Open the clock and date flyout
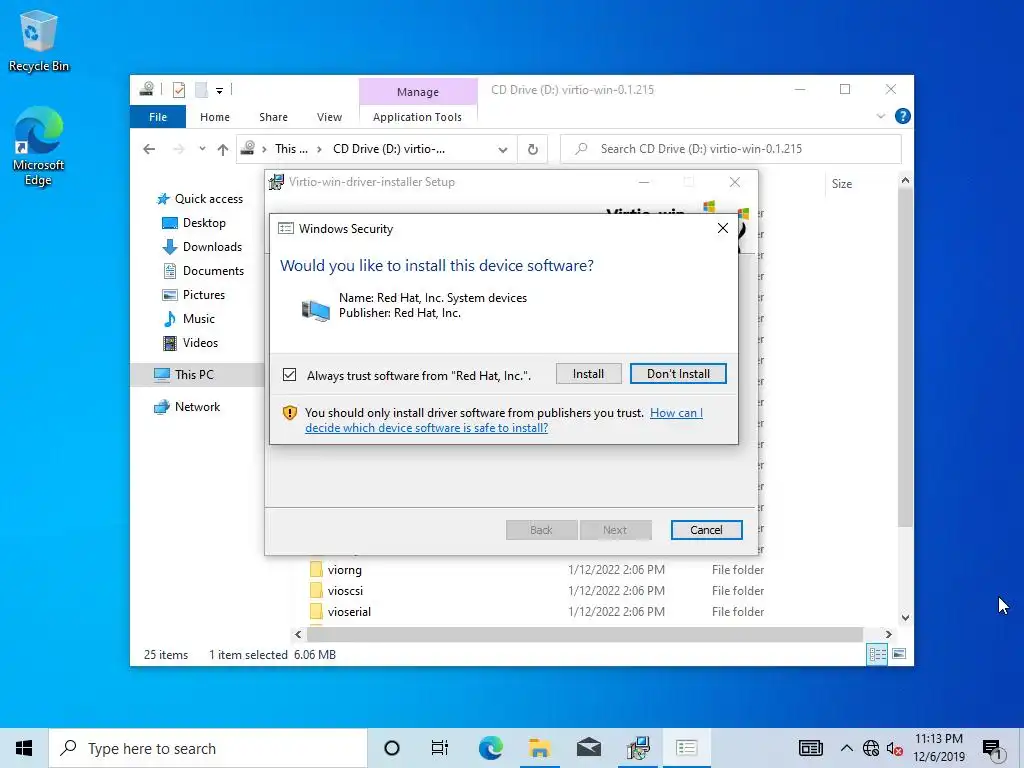The image size is (1024, 768). [938, 748]
